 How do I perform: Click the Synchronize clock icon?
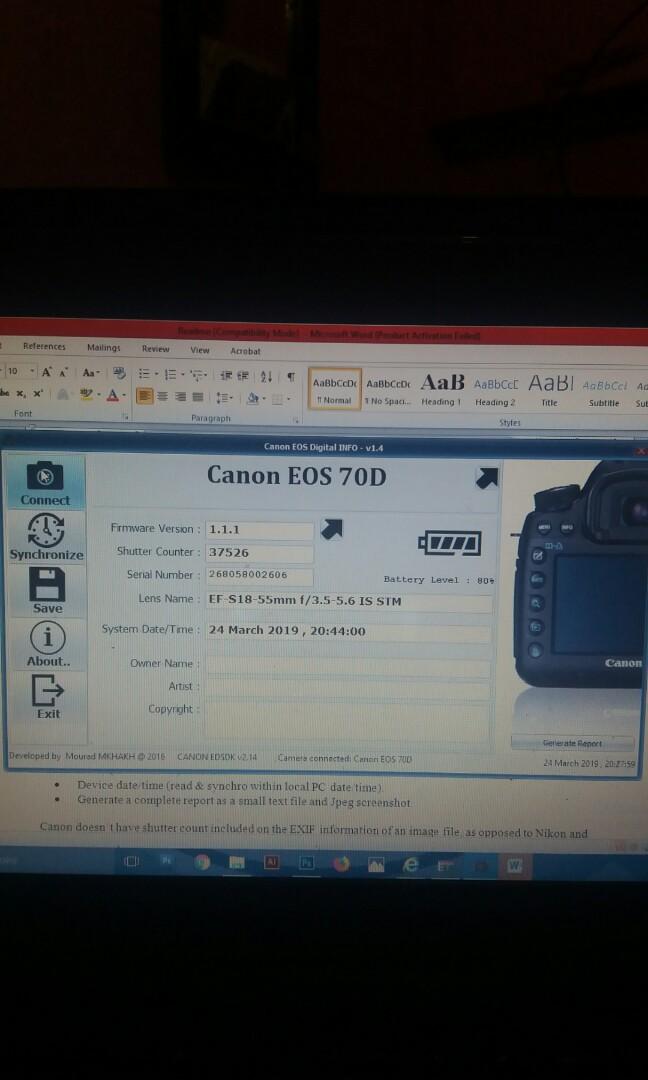point(45,531)
